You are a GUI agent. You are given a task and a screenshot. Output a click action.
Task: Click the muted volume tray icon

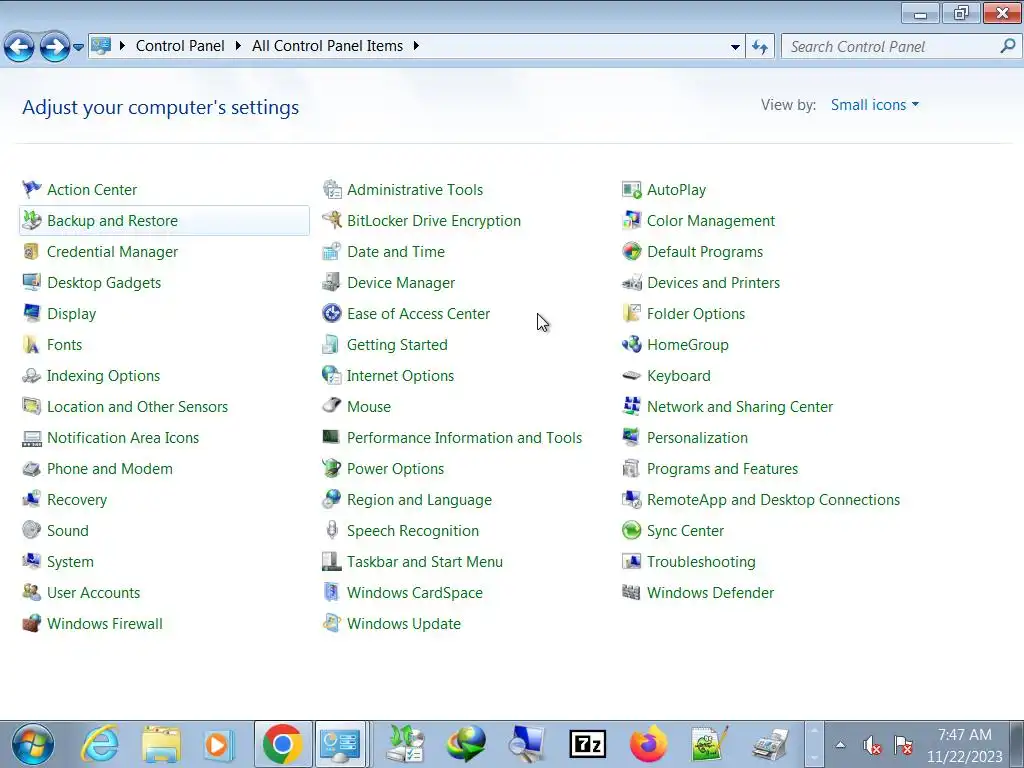[x=872, y=744]
